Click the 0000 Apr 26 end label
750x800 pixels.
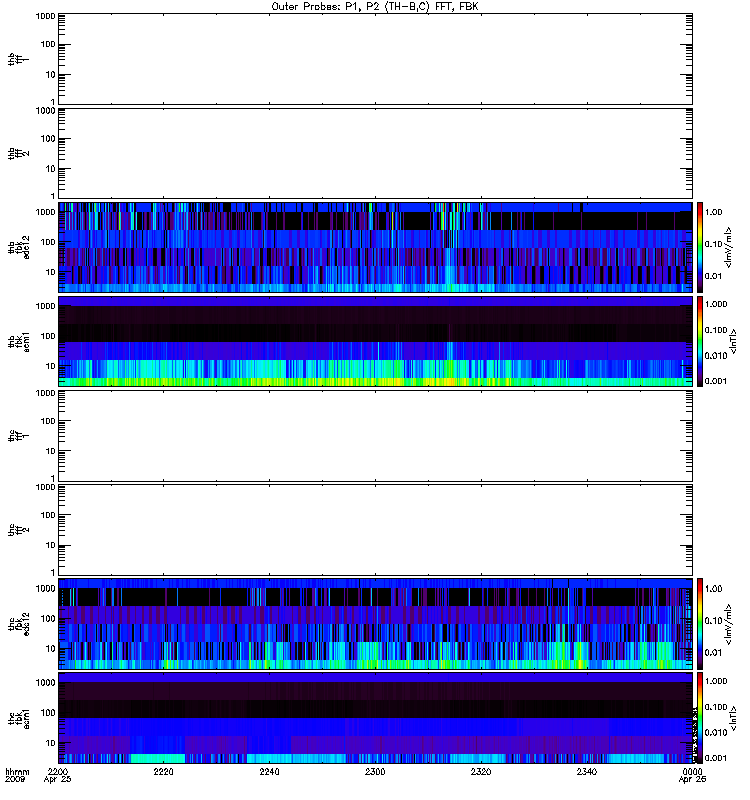pyautogui.click(x=692, y=775)
